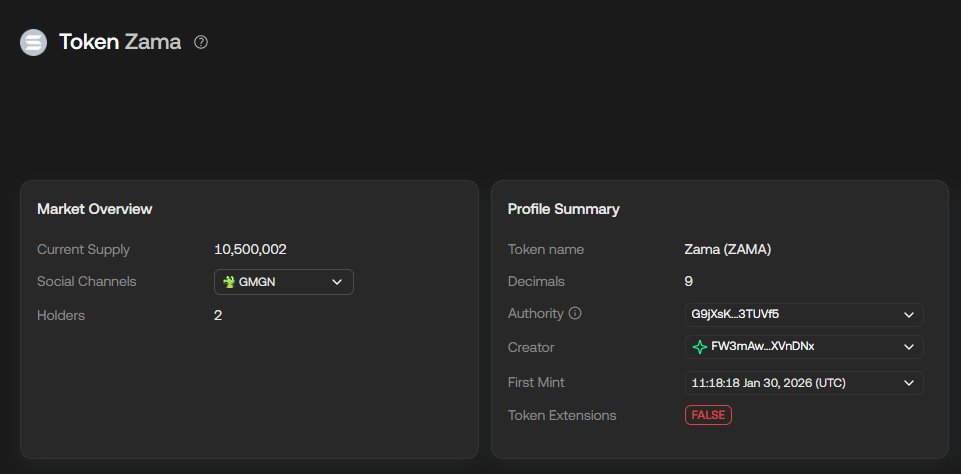Click the Holders count value
961x474 pixels.
[218, 315]
